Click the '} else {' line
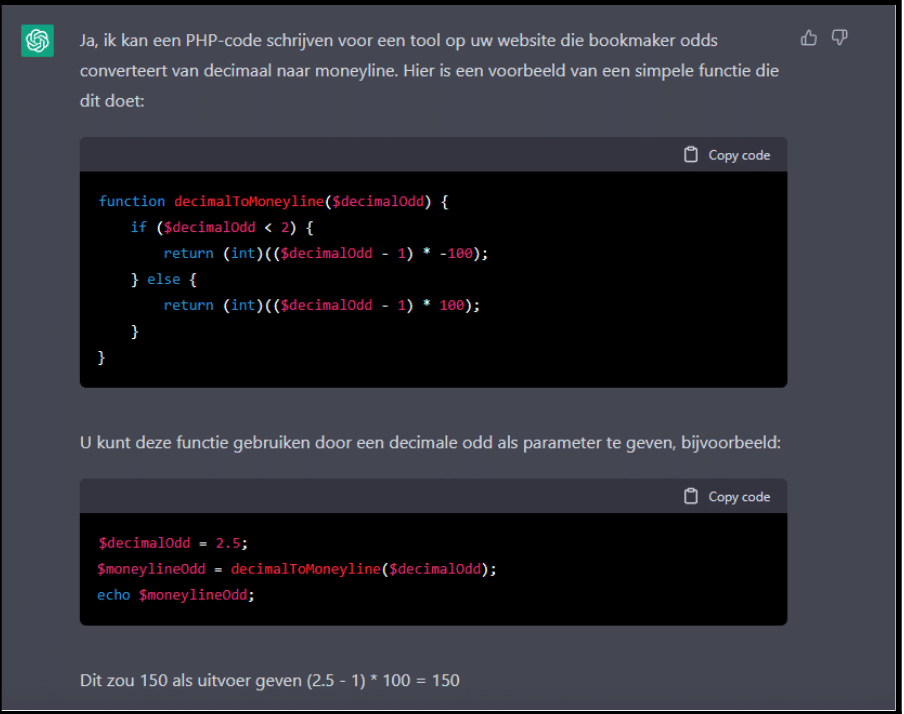 [164, 279]
